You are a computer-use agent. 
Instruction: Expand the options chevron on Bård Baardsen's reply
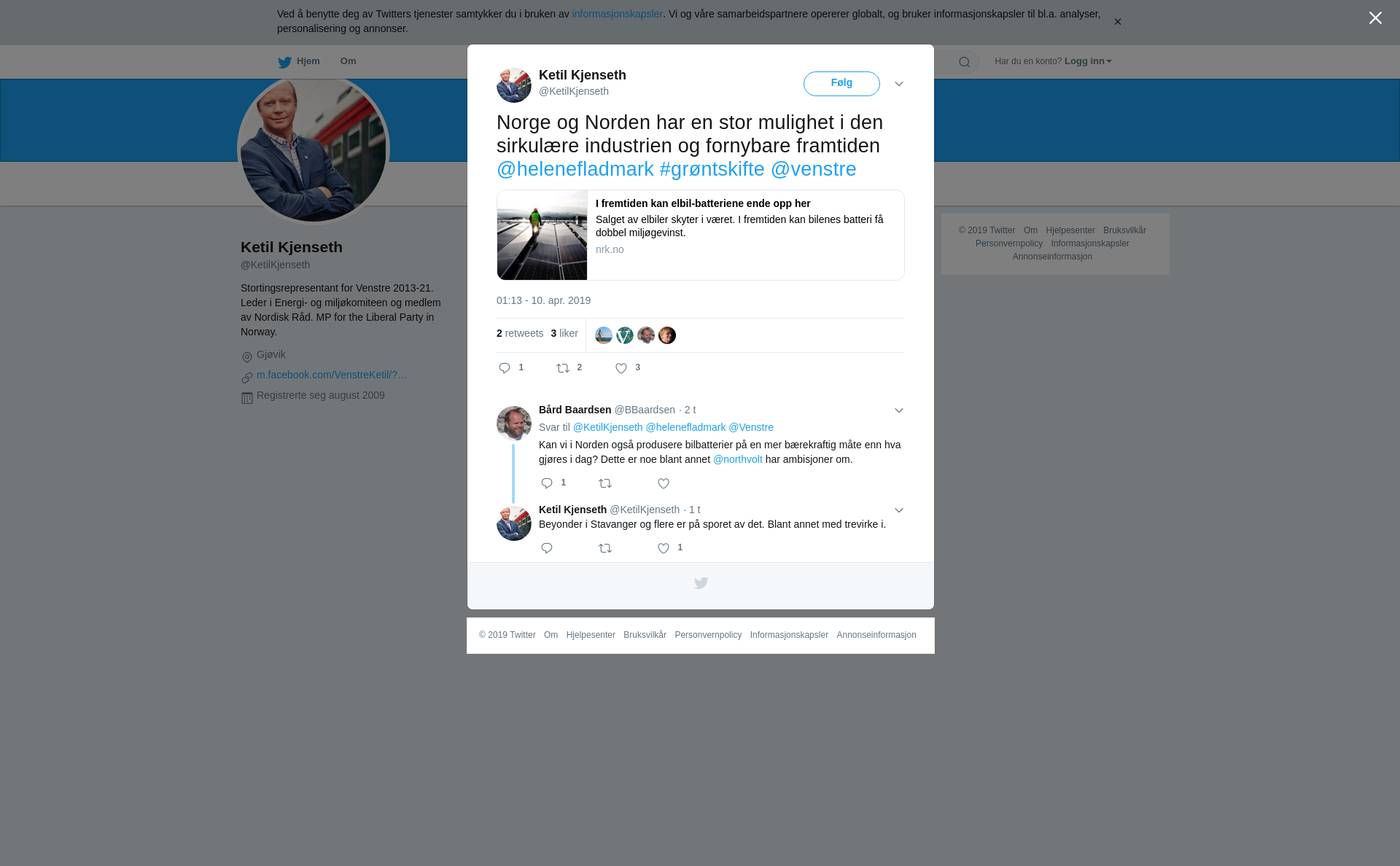[899, 410]
